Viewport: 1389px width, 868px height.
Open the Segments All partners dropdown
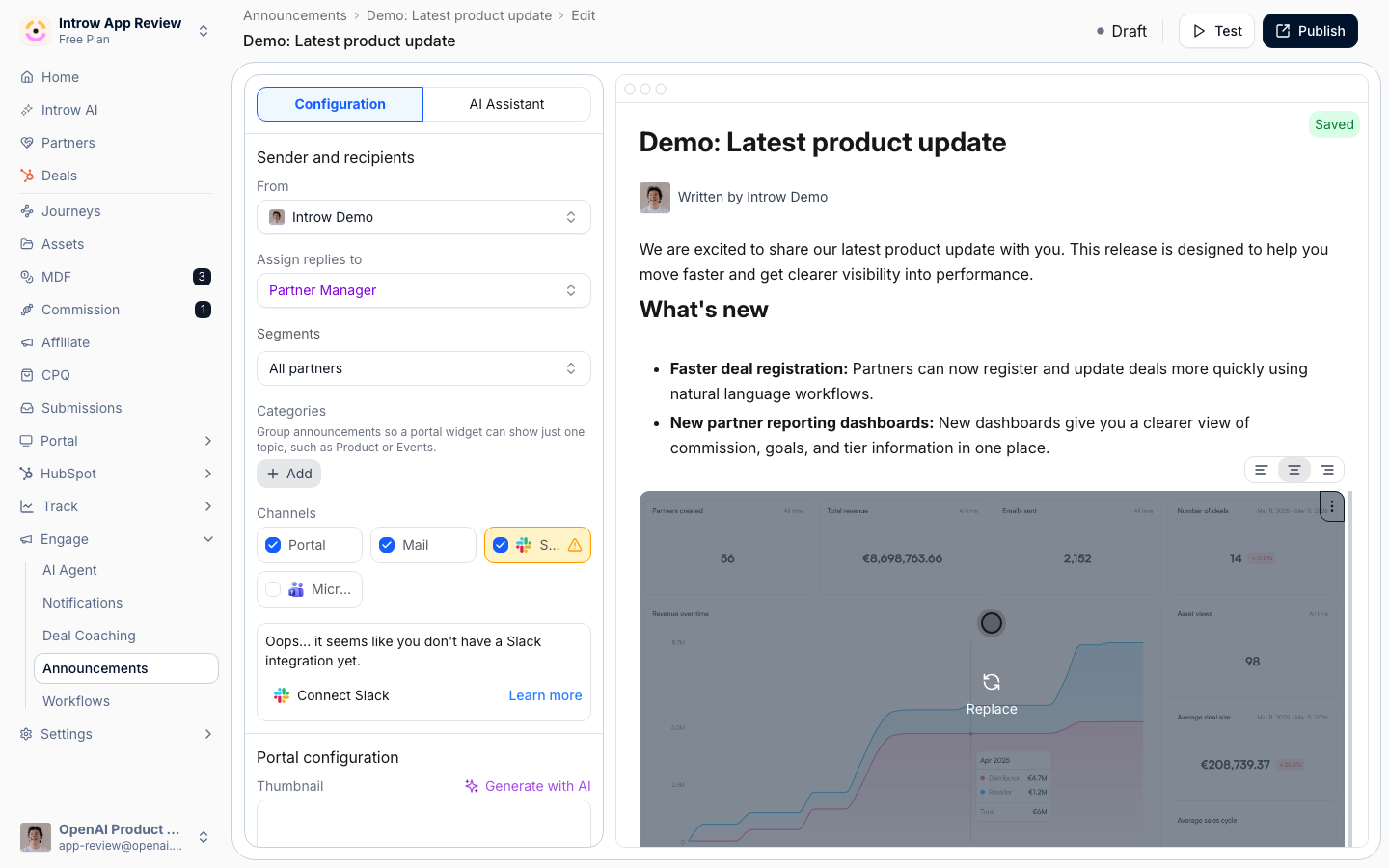click(423, 368)
